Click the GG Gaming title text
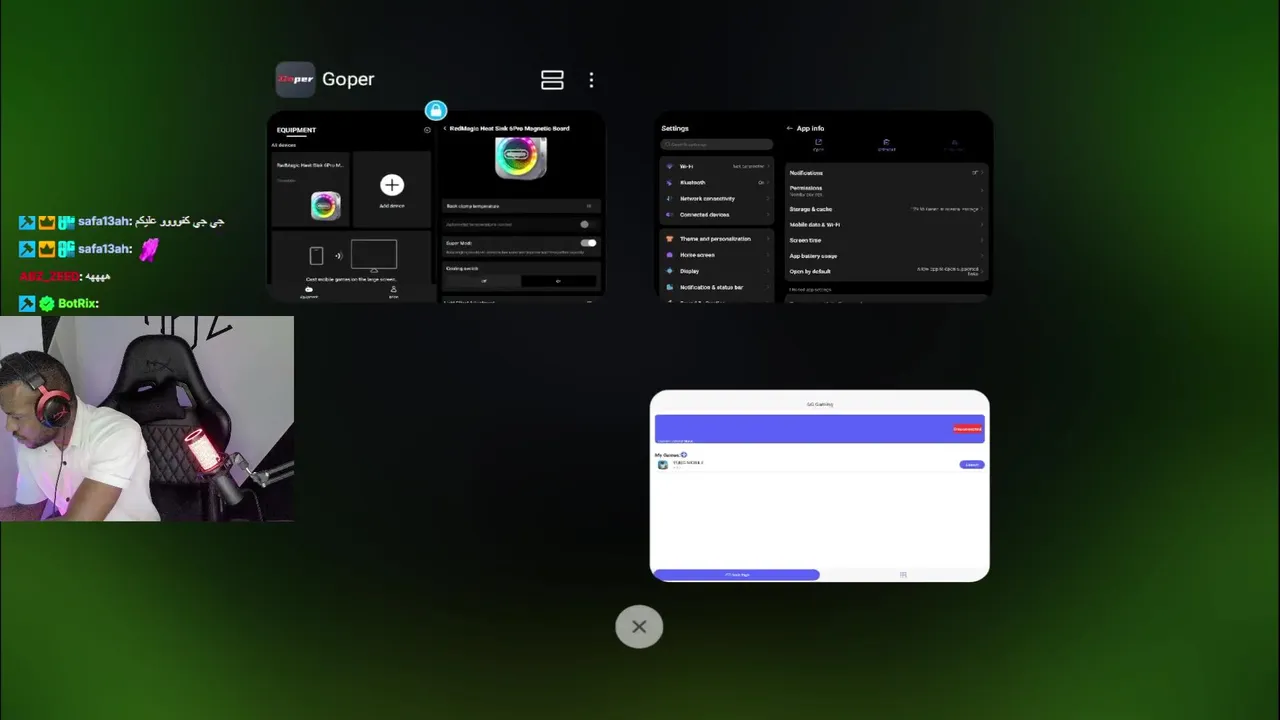The image size is (1280, 720). coord(820,404)
